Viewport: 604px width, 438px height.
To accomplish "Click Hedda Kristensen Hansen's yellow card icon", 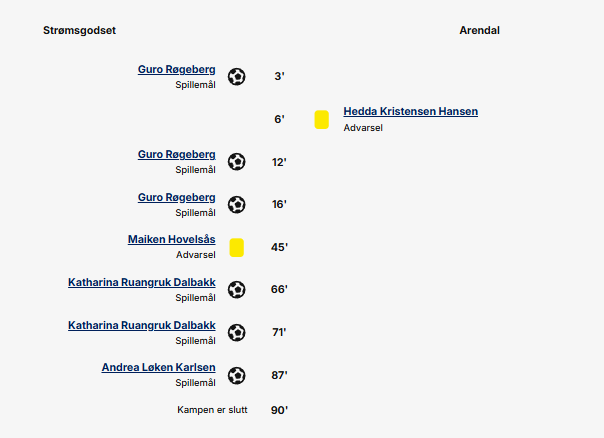I will (x=322, y=119).
